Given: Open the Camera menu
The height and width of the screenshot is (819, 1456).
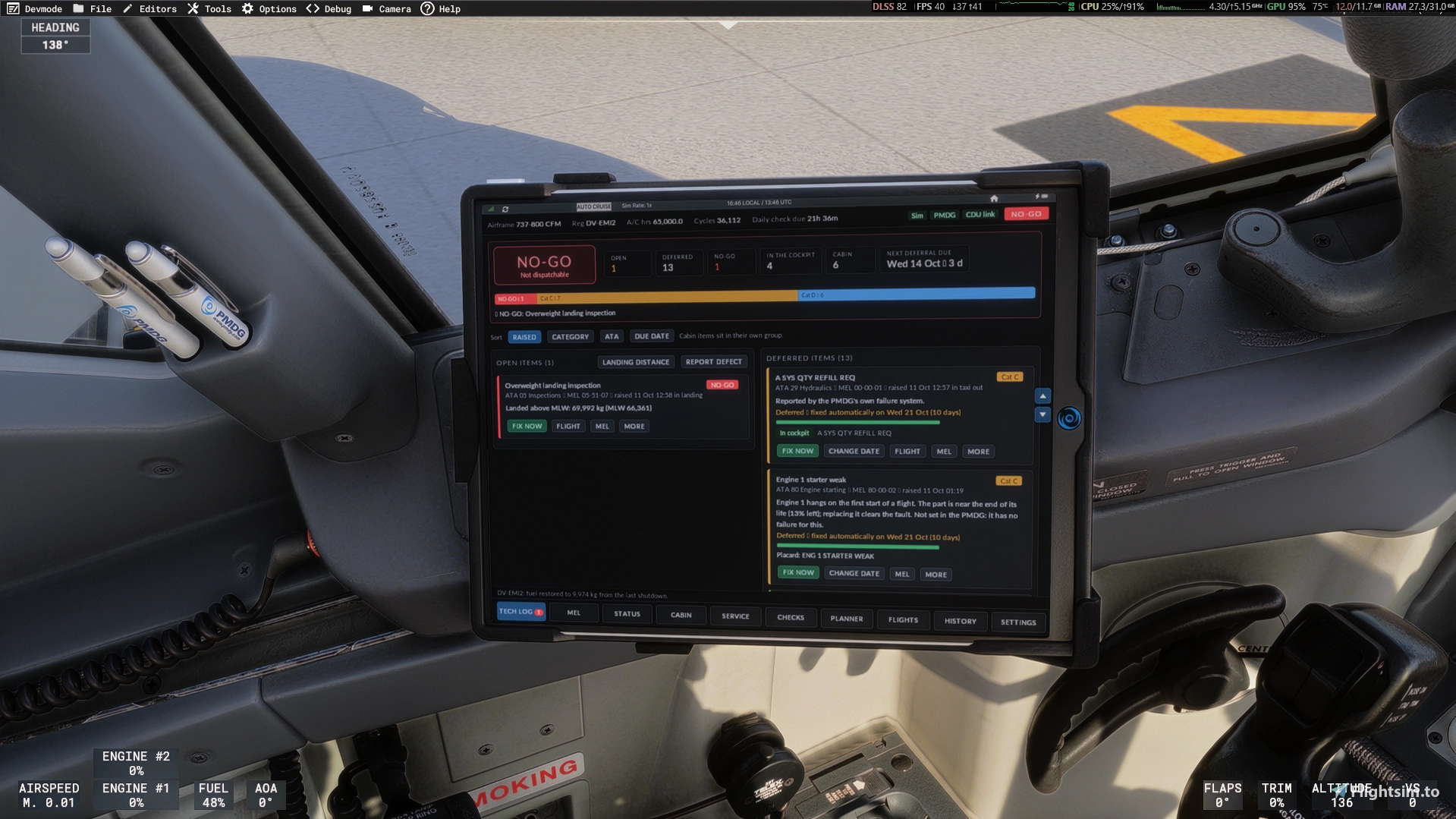Looking at the screenshot, I should (386, 8).
